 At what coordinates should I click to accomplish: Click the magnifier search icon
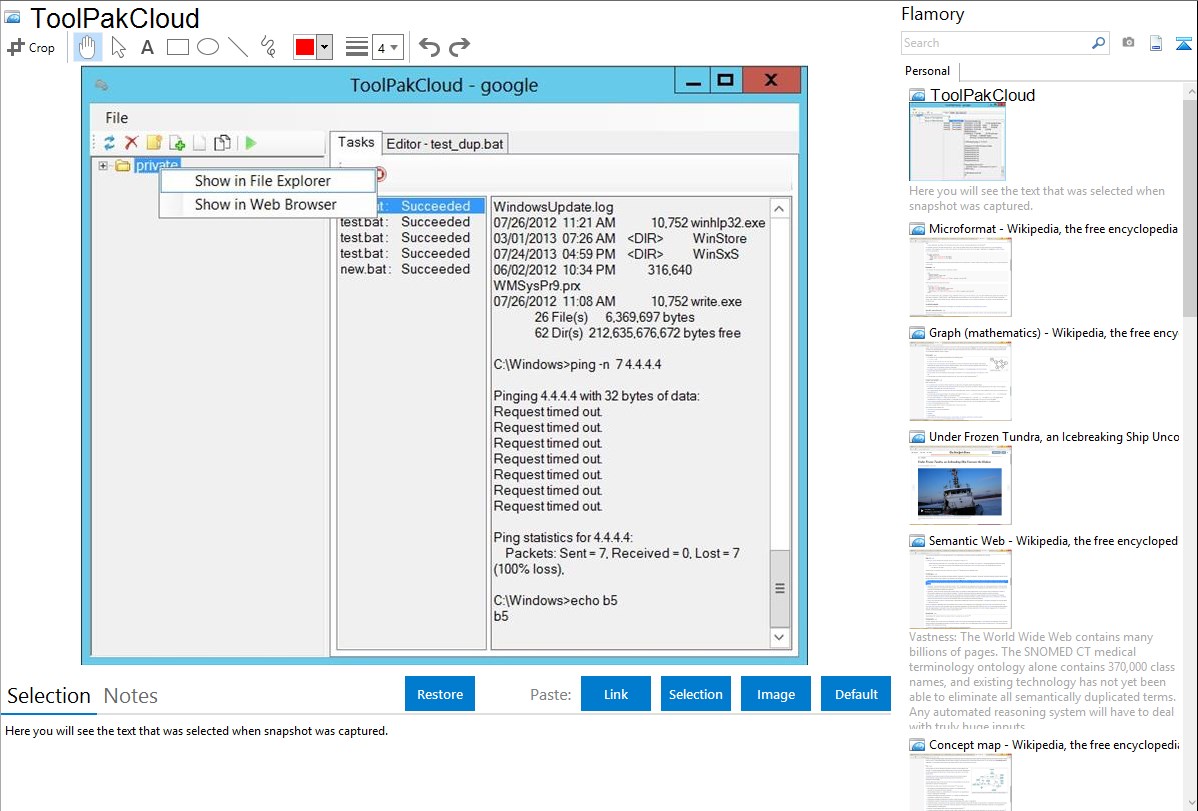1099,43
